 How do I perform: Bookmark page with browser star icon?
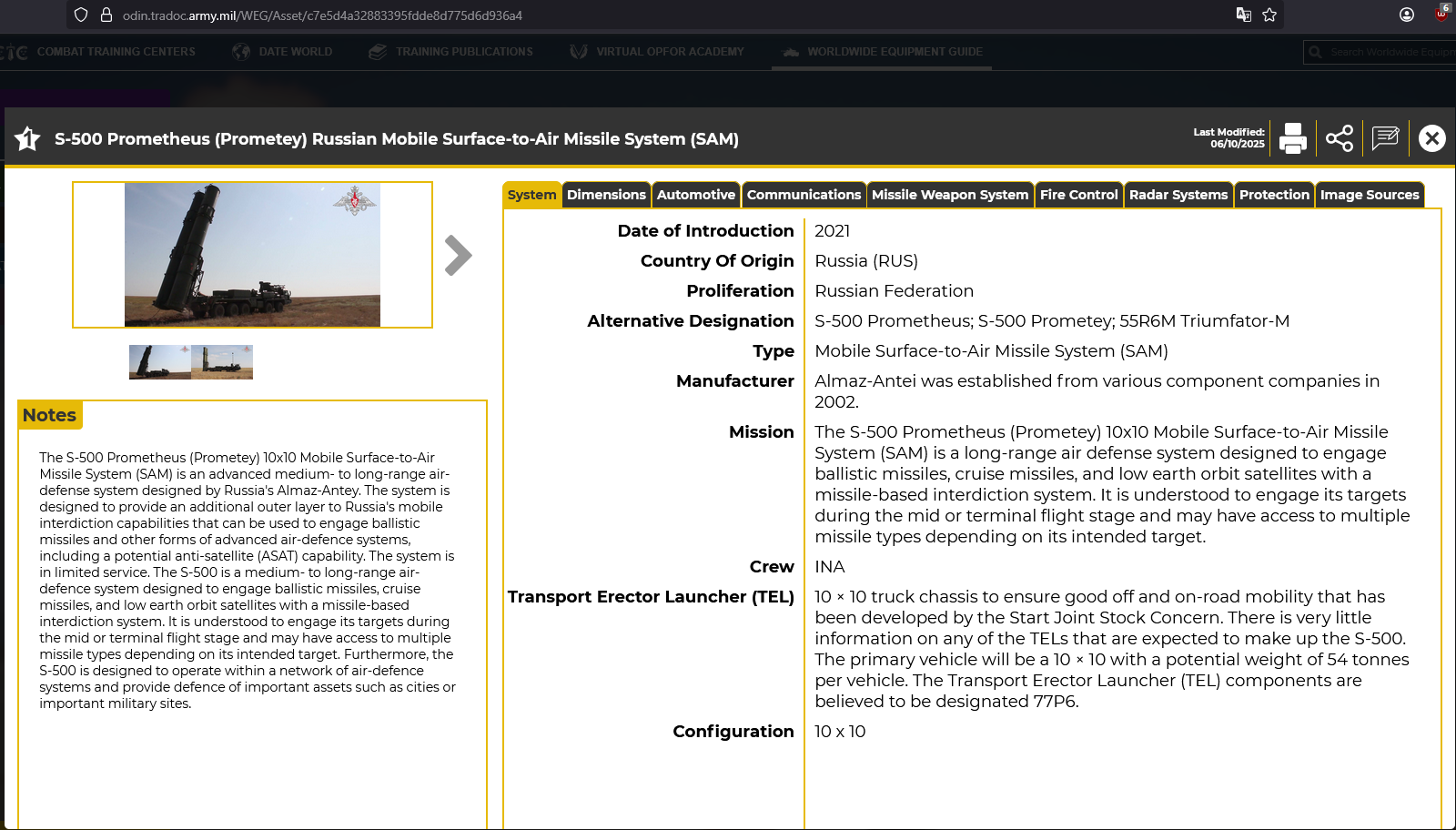[x=1269, y=15]
